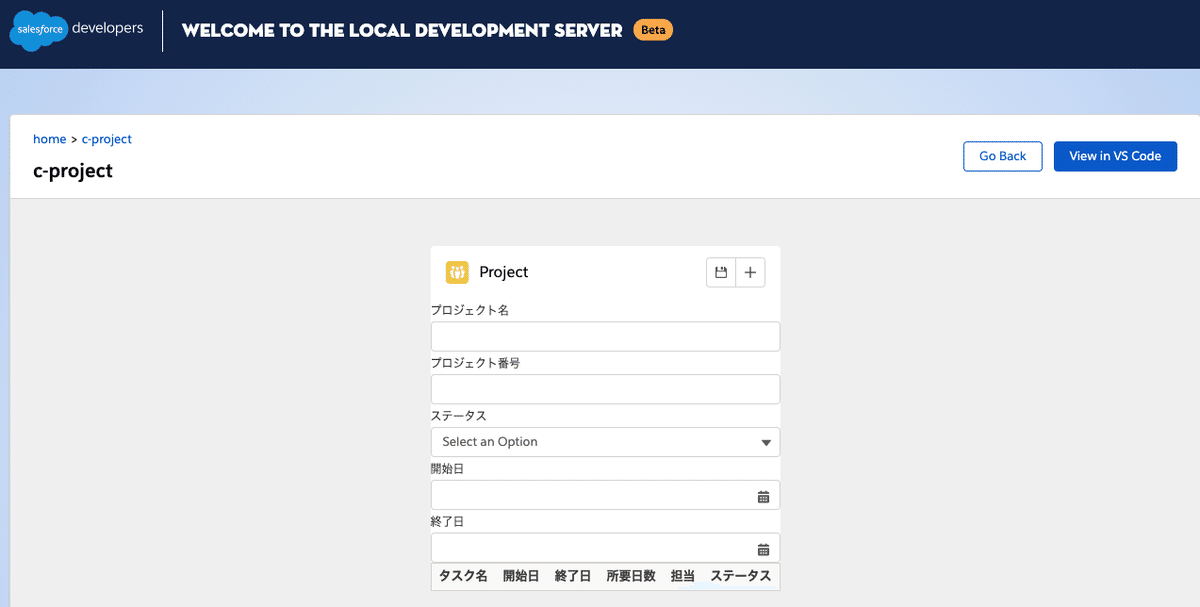
Task: Click the plus icon to add a row
Action: click(750, 272)
